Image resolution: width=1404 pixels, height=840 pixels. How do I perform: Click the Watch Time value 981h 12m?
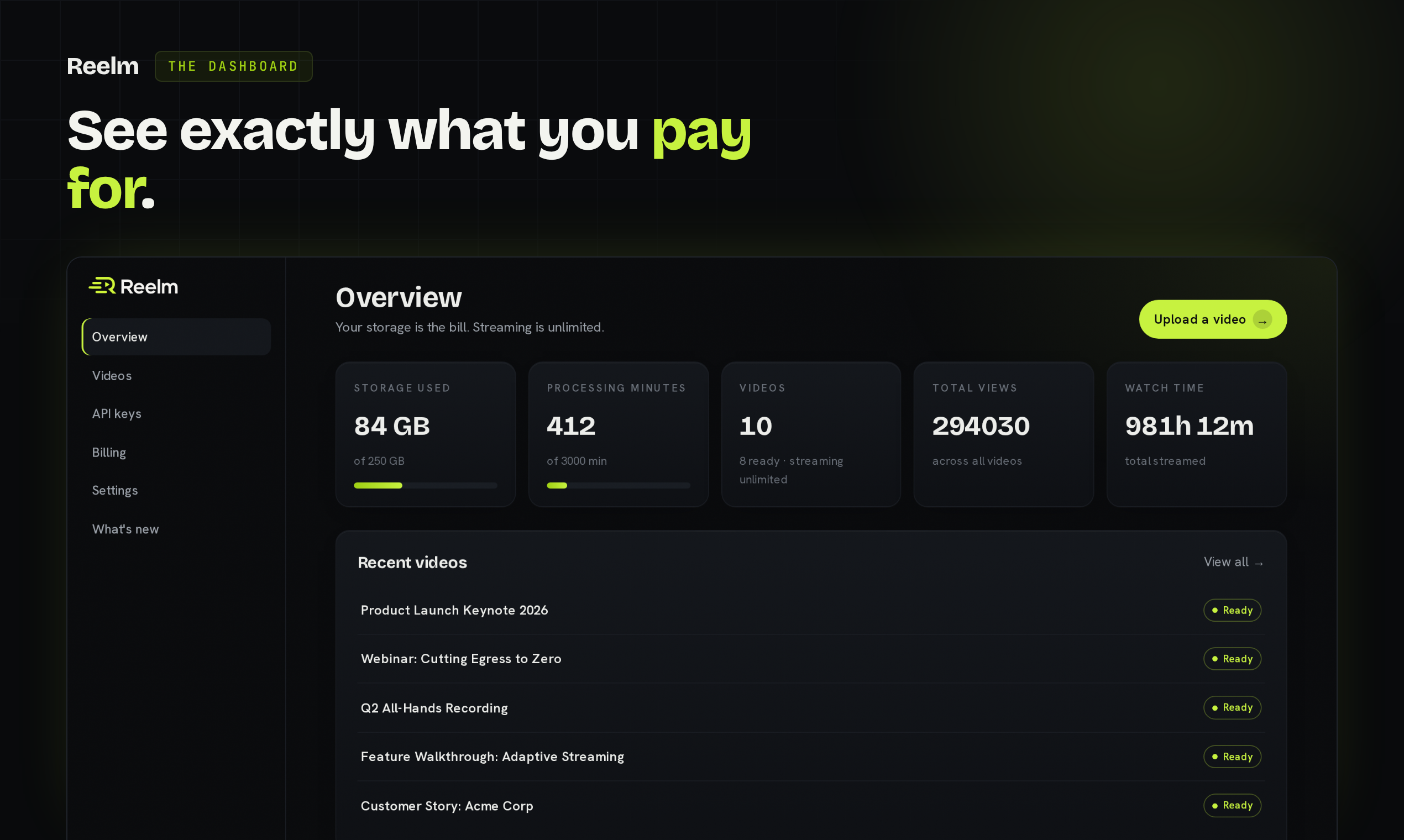tap(1189, 426)
